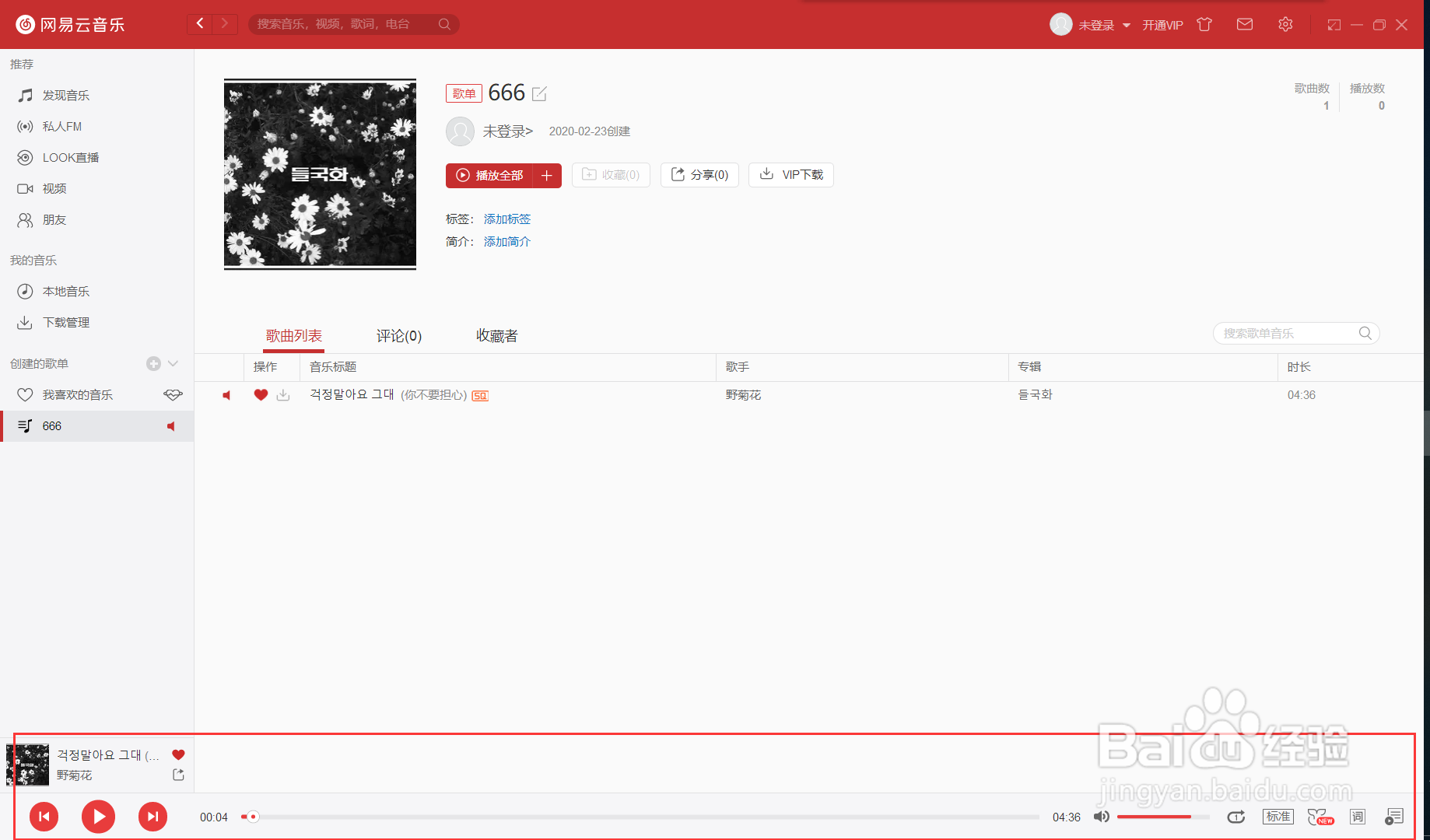Sort by the 时长 column header
1430x840 pixels.
1350,367
